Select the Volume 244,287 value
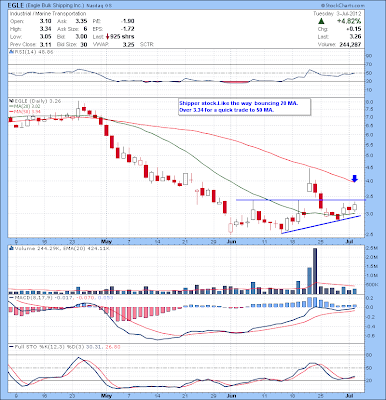 (350, 44)
